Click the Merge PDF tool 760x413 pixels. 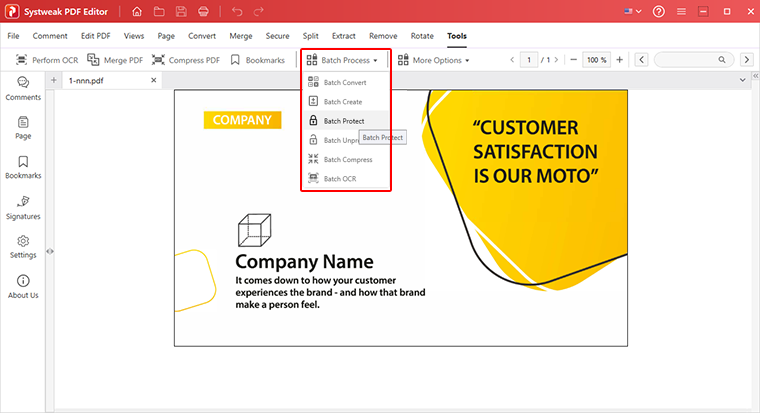click(115, 60)
